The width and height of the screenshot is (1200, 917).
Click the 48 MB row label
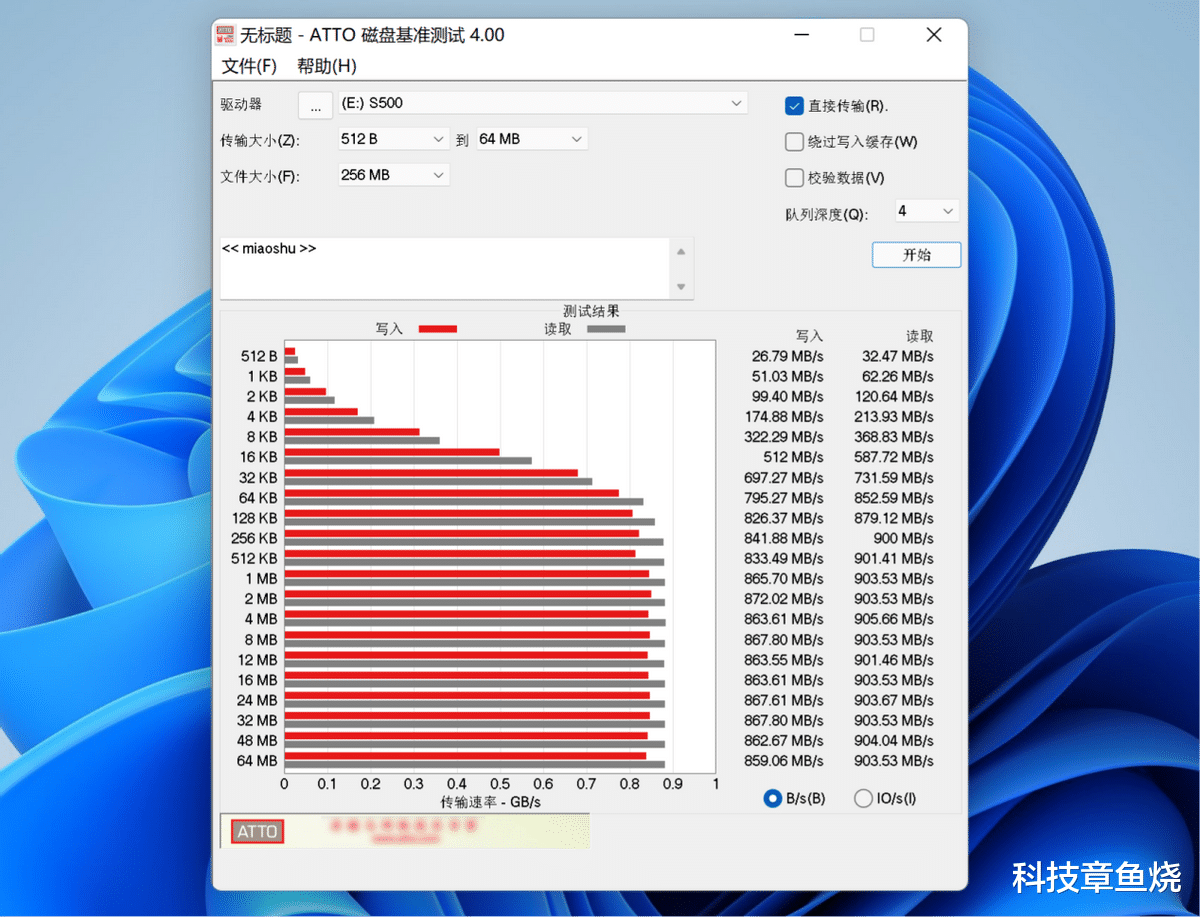coord(257,741)
